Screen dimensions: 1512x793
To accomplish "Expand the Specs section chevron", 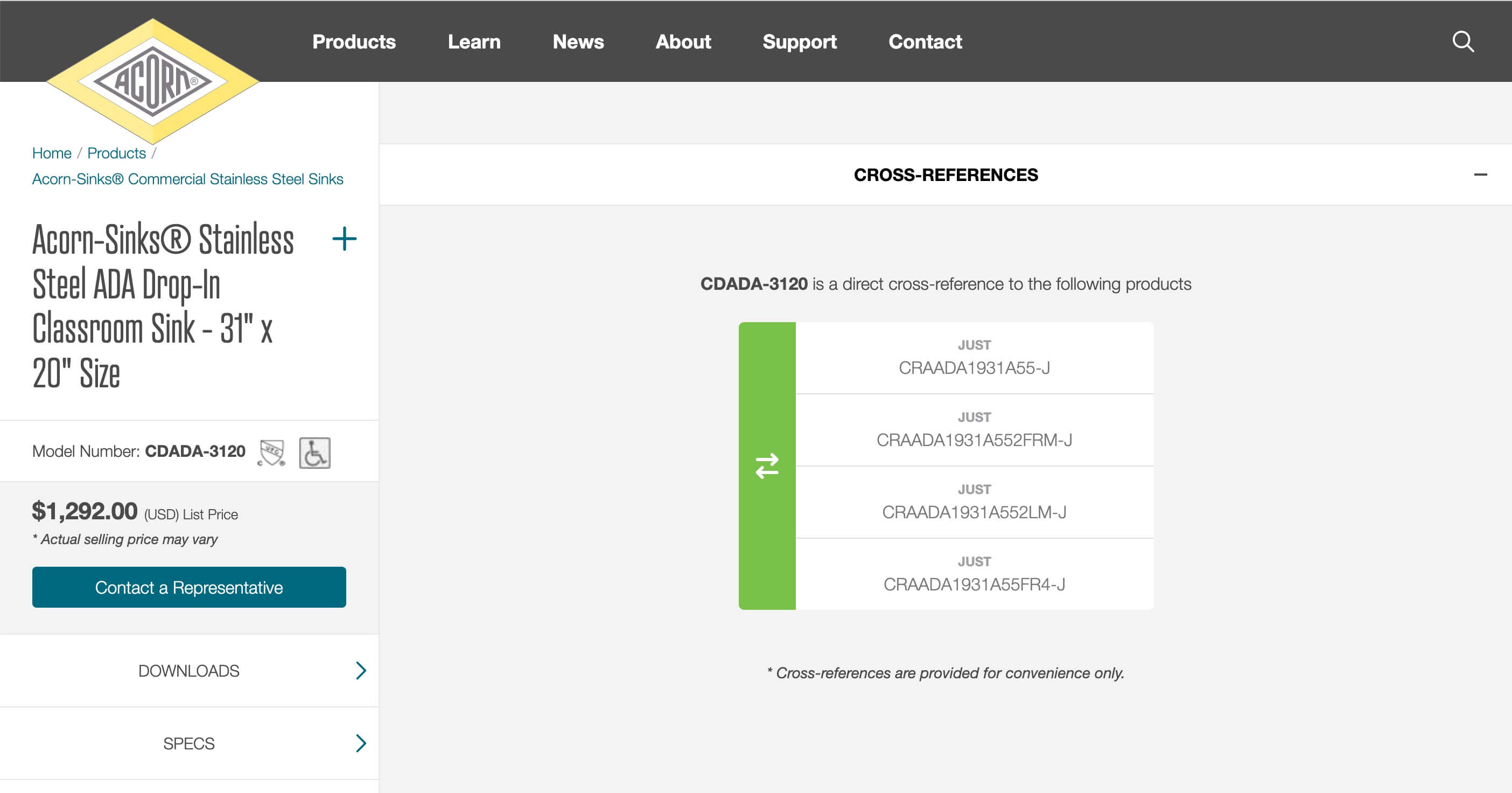I will [360, 743].
